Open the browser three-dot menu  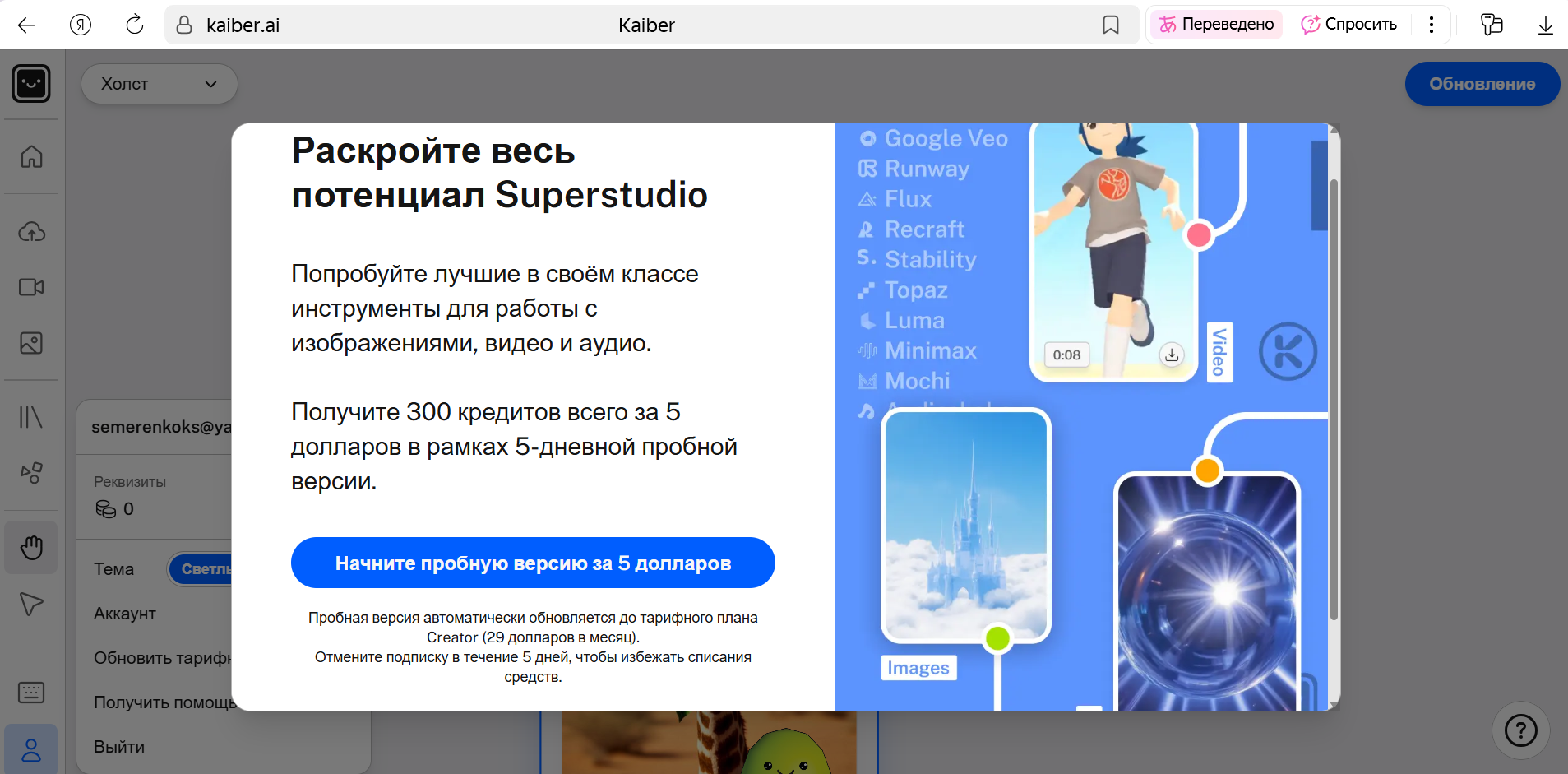(x=1432, y=25)
